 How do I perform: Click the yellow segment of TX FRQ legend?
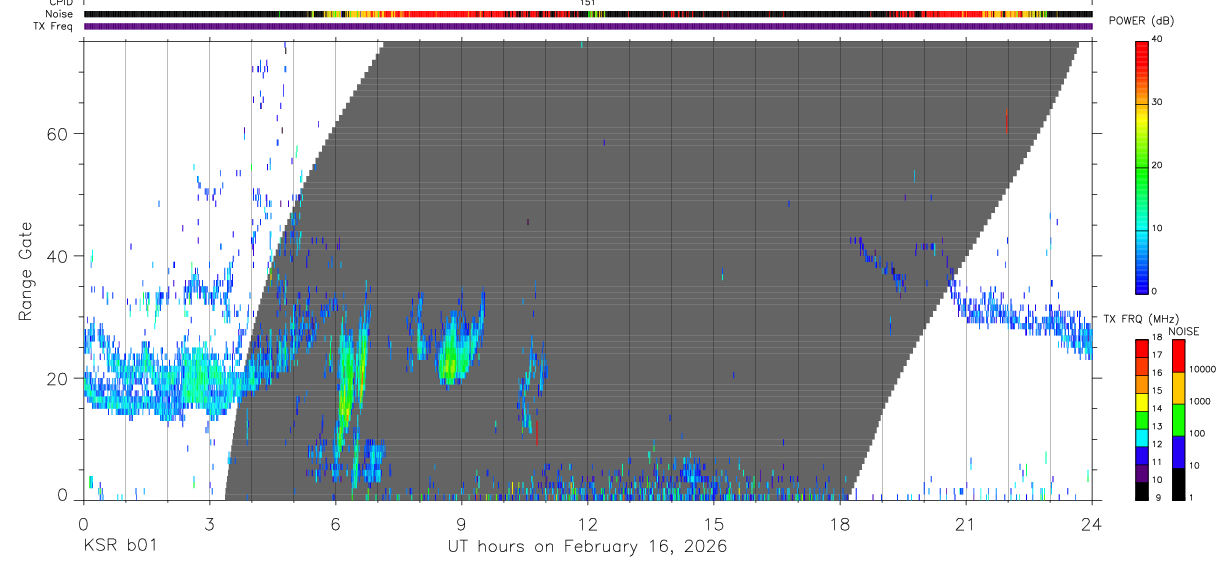(x=1142, y=402)
